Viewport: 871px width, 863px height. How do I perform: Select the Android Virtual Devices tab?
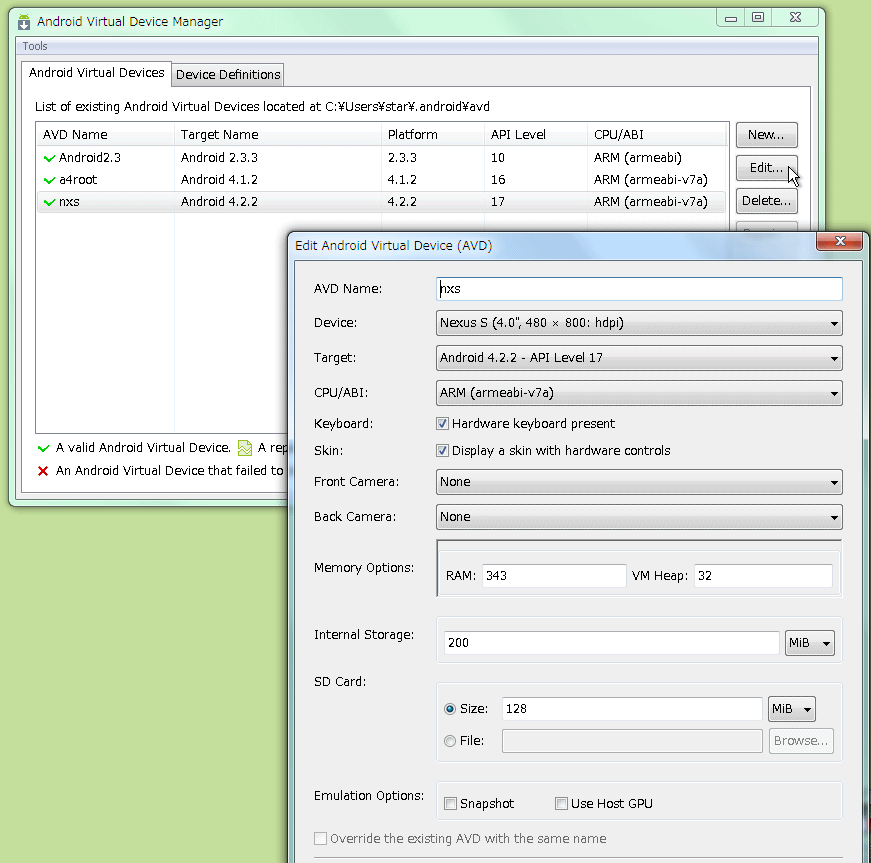(x=97, y=73)
